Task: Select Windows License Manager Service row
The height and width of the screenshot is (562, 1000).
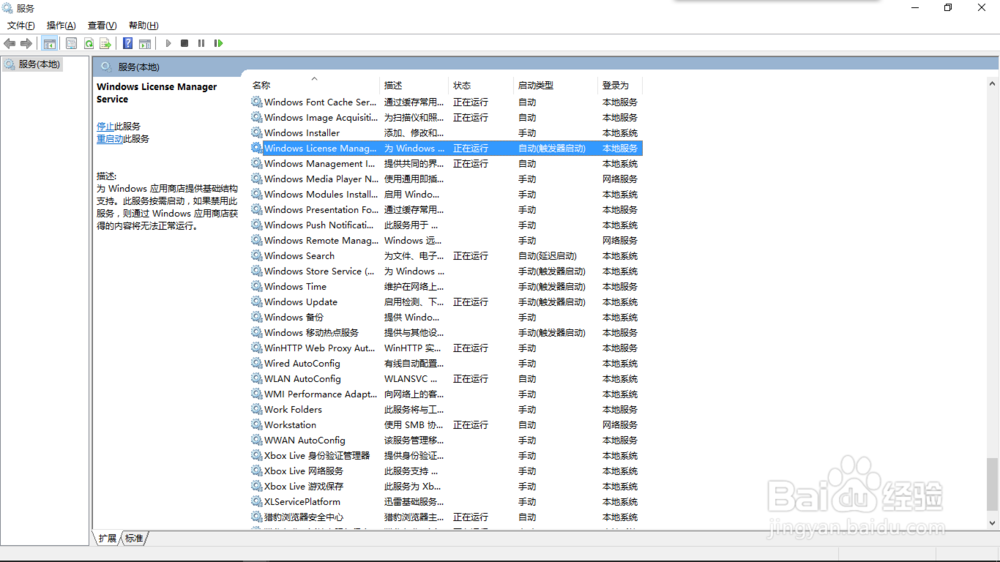Action: pos(446,148)
